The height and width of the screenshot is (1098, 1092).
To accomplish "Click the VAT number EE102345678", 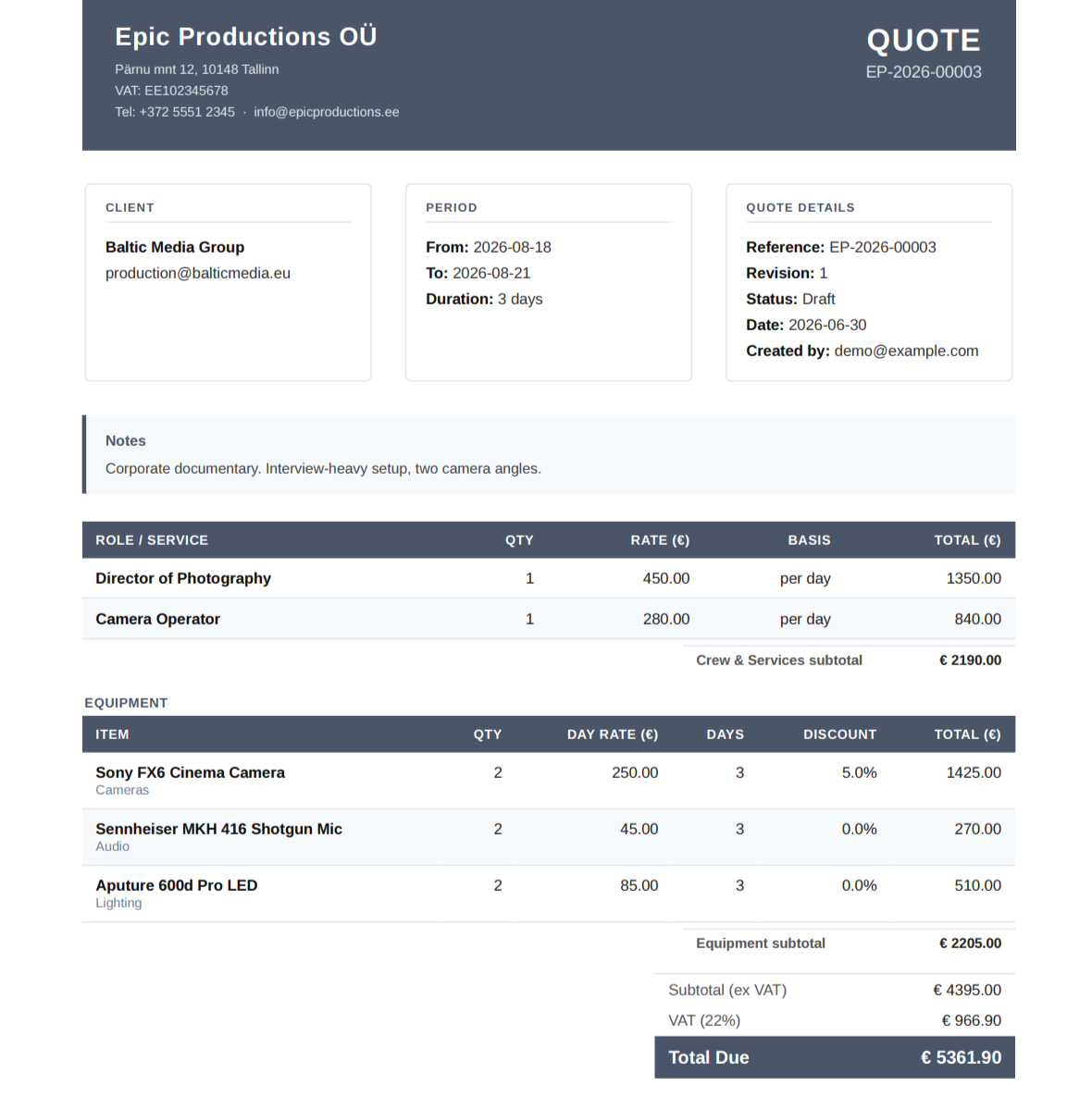I will [186, 91].
